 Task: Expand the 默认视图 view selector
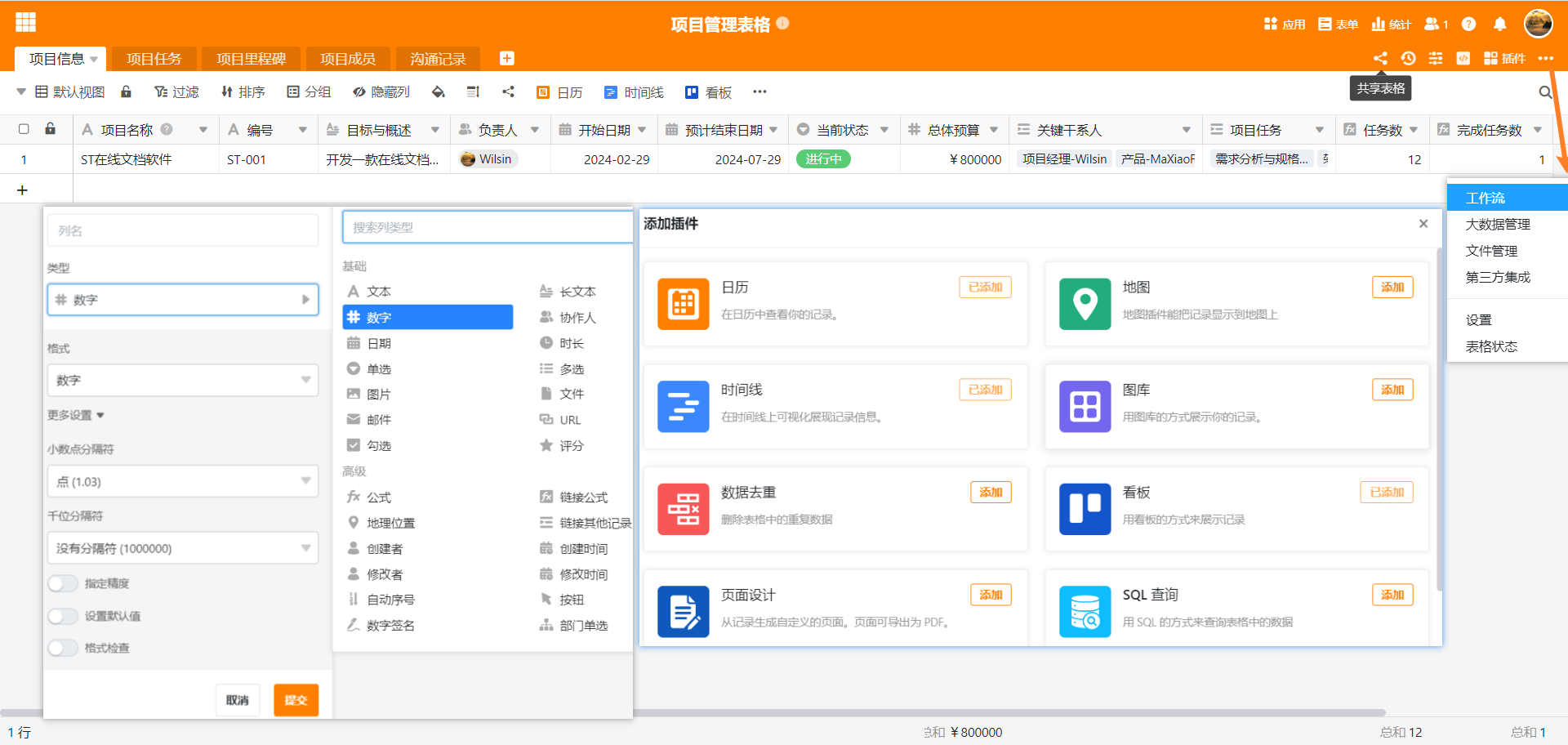click(61, 92)
